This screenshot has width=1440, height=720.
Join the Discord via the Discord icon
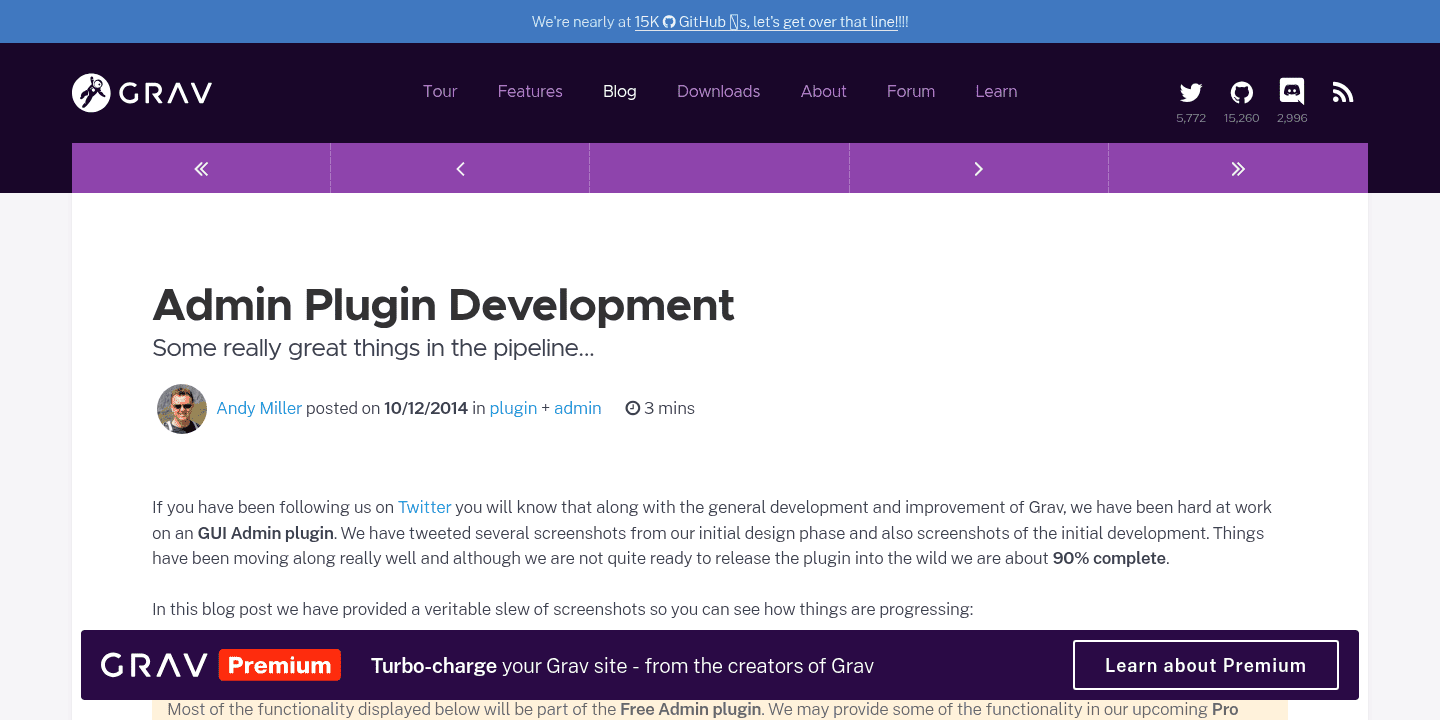[1291, 91]
